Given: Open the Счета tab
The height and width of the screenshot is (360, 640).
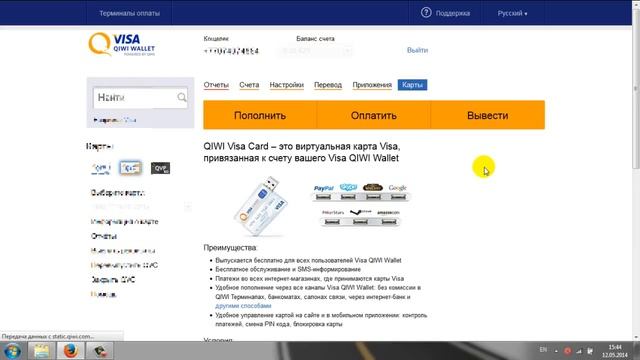Looking at the screenshot, I should point(249,85).
